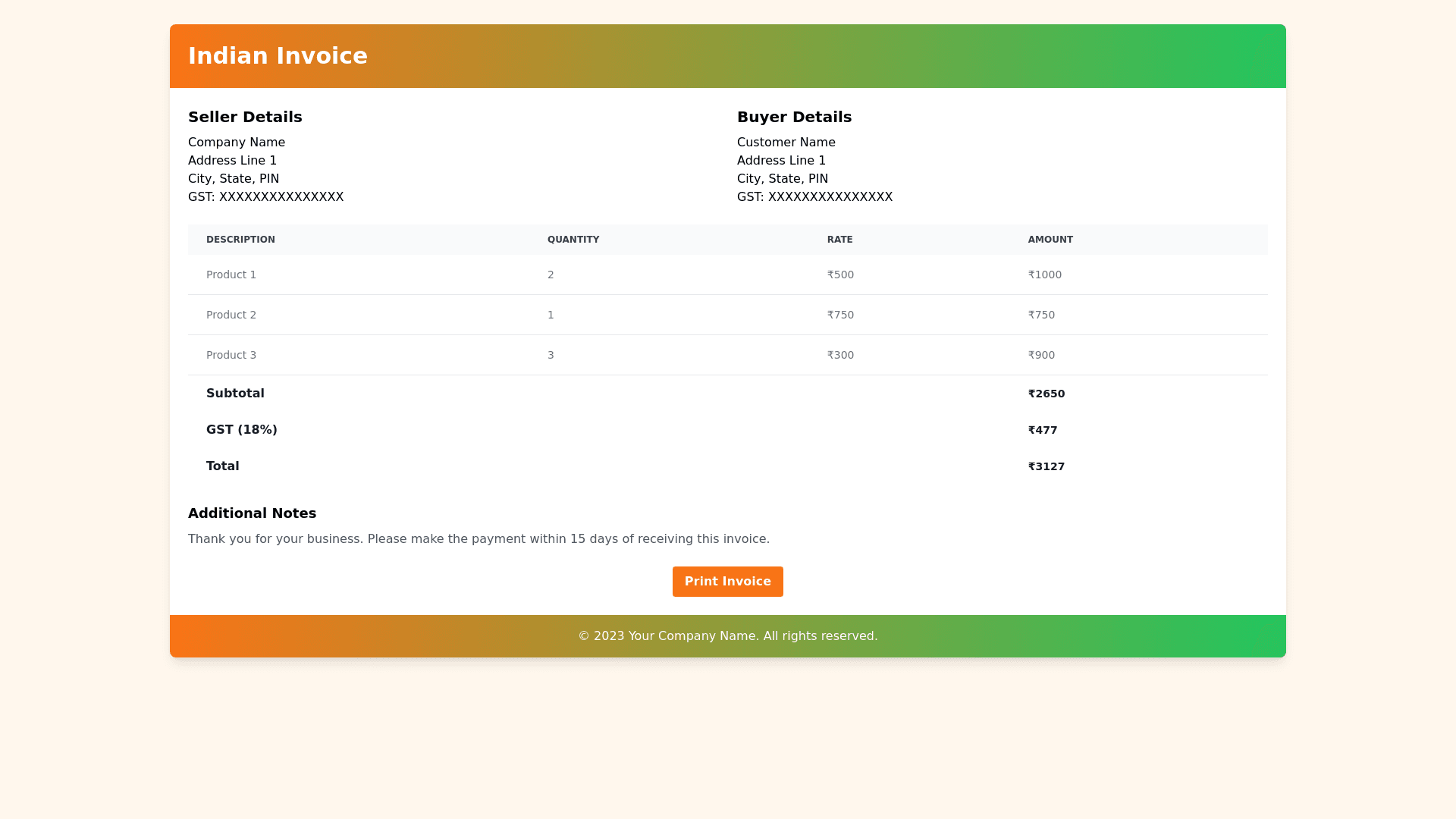
Task: Click the Total amount ₹3127
Action: (1046, 466)
